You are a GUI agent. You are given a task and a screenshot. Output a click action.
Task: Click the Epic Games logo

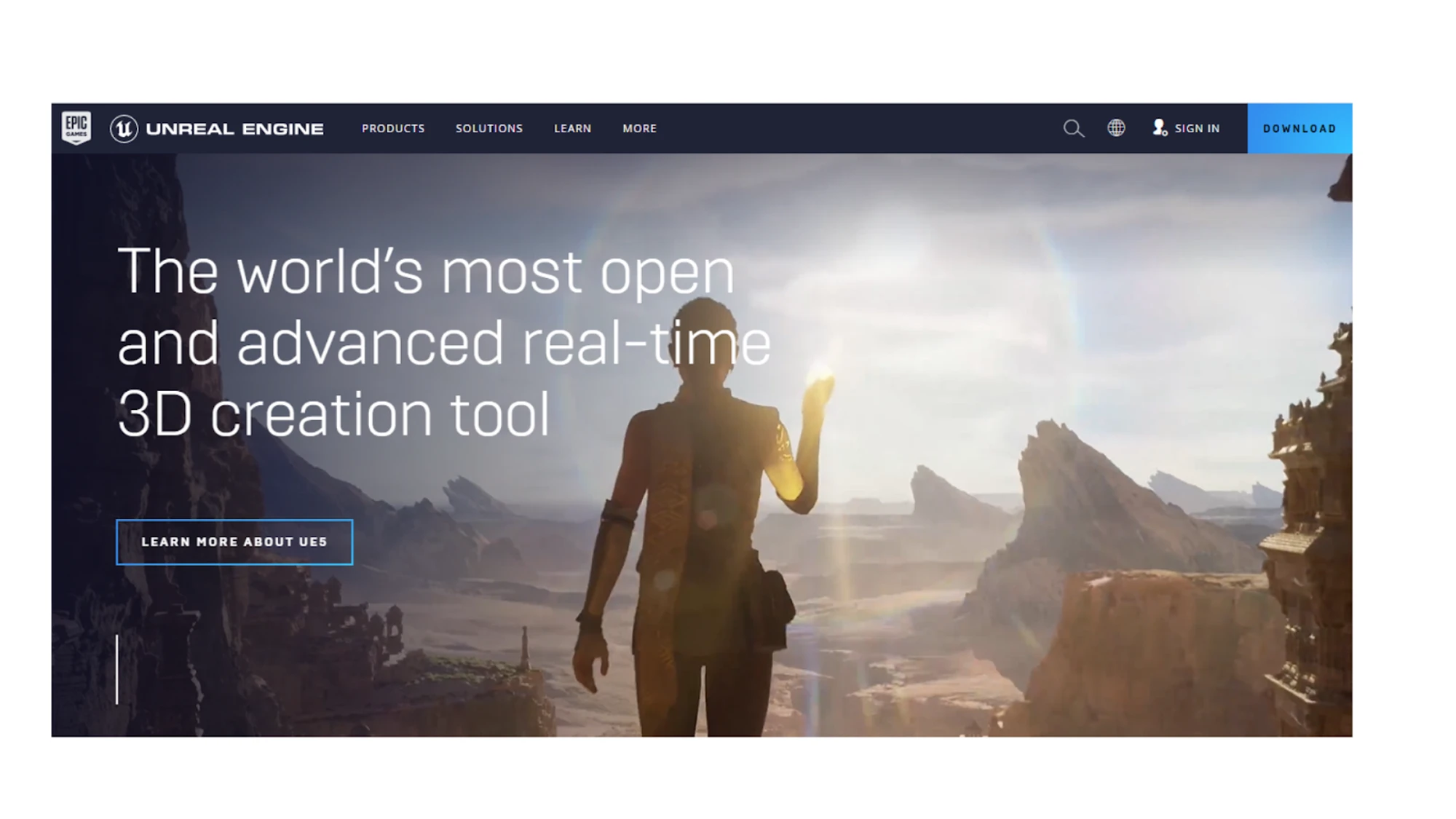[x=76, y=128]
